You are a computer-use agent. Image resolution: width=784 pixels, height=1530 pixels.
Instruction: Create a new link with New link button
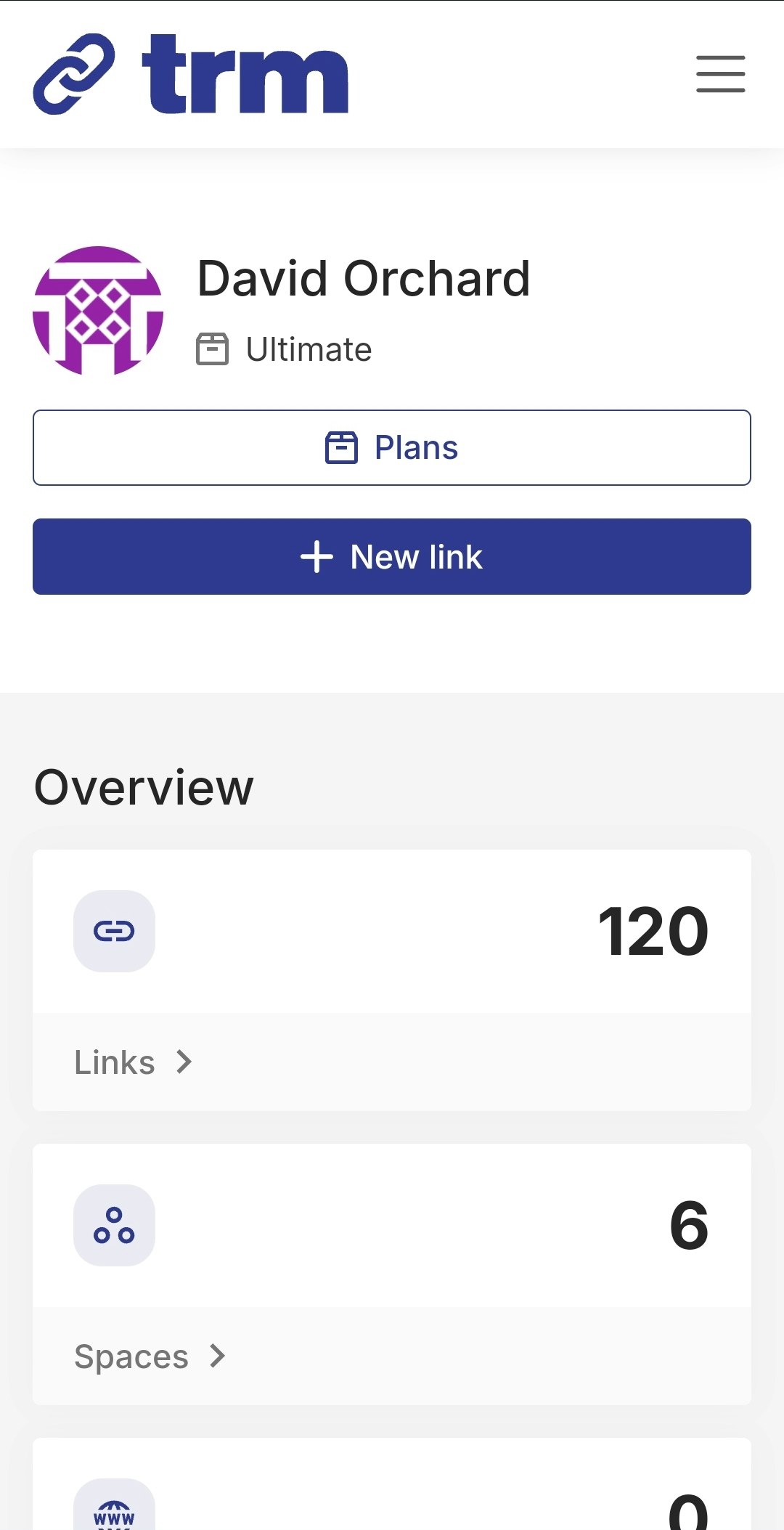[392, 556]
